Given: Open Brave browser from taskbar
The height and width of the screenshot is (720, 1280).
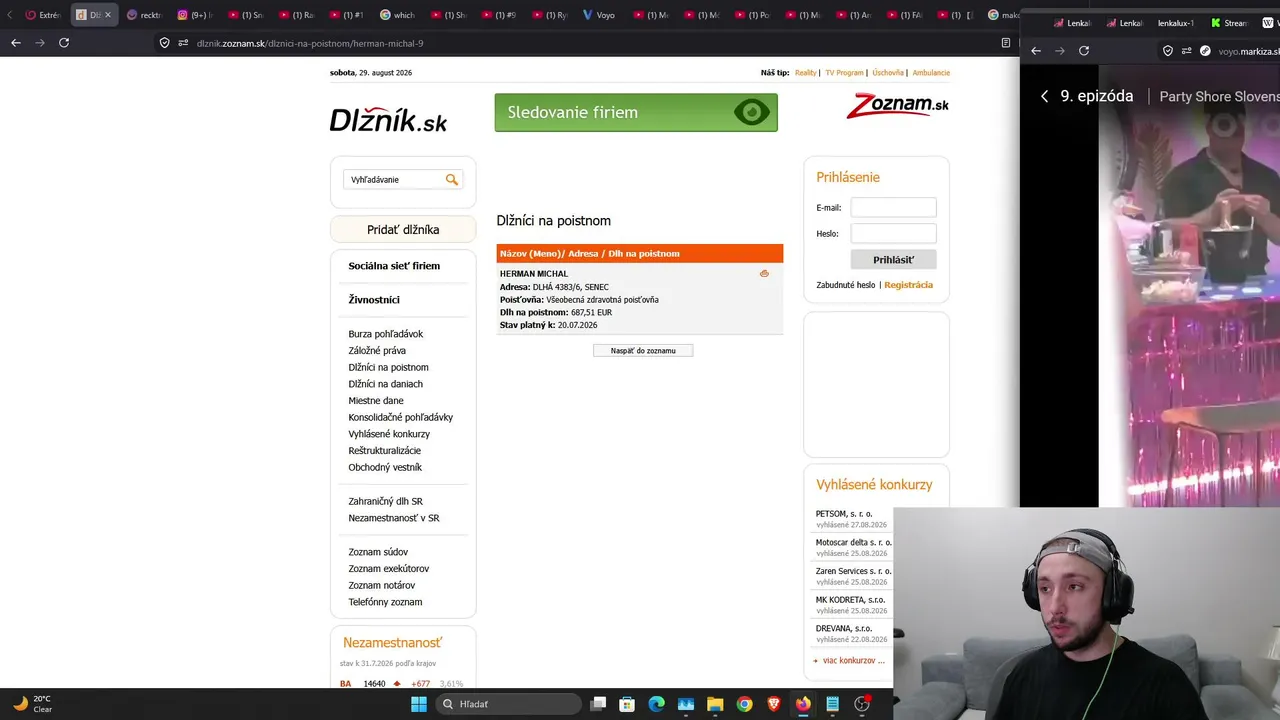Looking at the screenshot, I should coord(774,704).
